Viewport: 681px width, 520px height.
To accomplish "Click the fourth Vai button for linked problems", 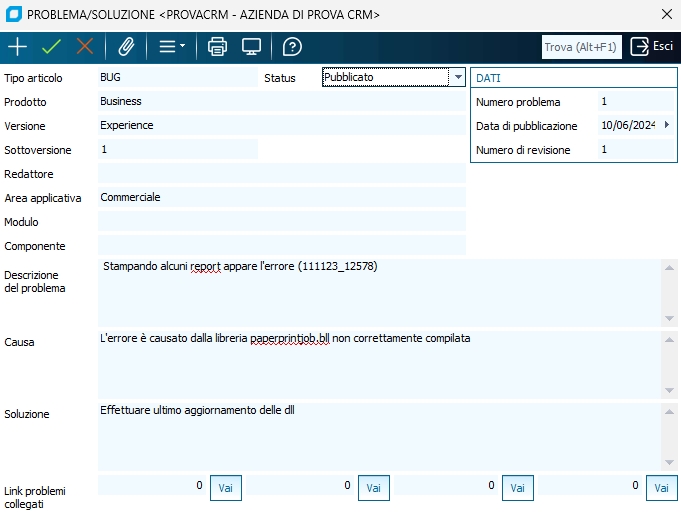I will coord(661,488).
